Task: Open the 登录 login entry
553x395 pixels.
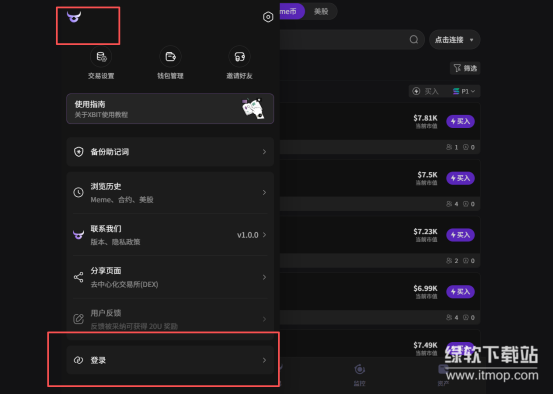Action: pyautogui.click(x=170, y=360)
